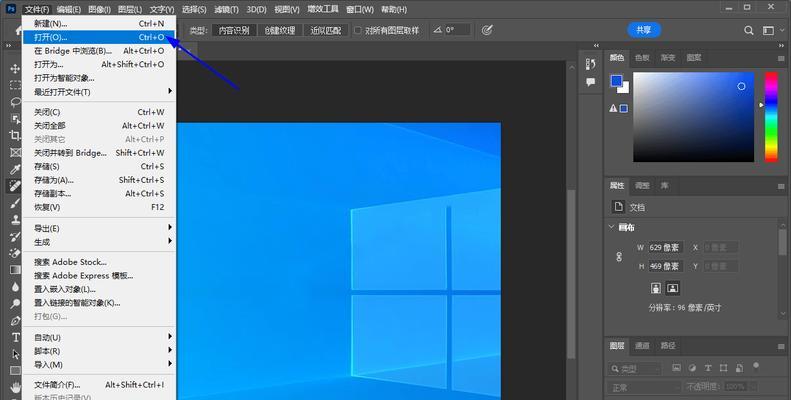Set canvas orientation to portrait
Image resolution: width=791 pixels, height=400 pixels.
(656, 288)
